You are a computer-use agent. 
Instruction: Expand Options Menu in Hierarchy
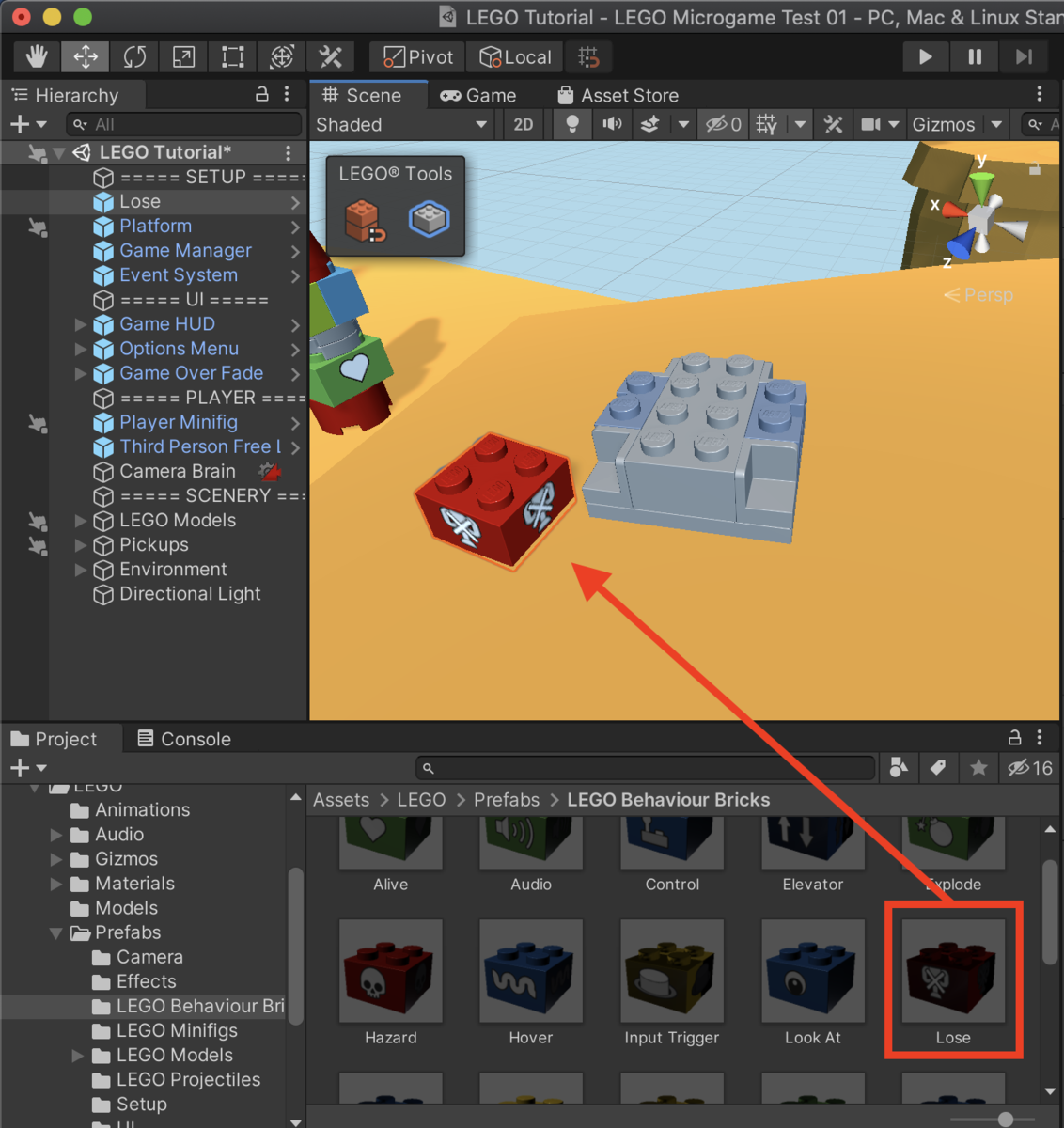[x=81, y=349]
